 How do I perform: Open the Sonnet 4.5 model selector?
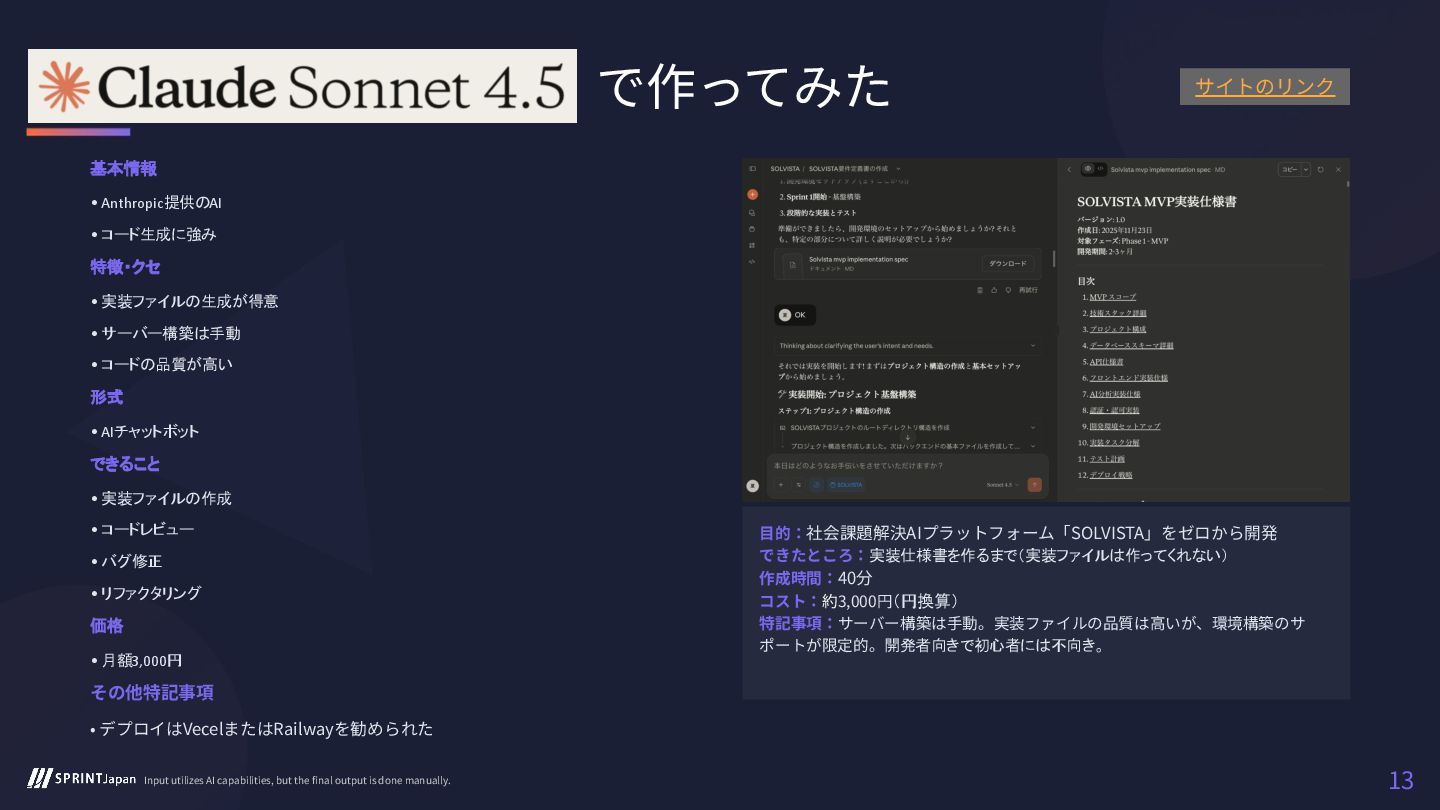coord(1002,484)
